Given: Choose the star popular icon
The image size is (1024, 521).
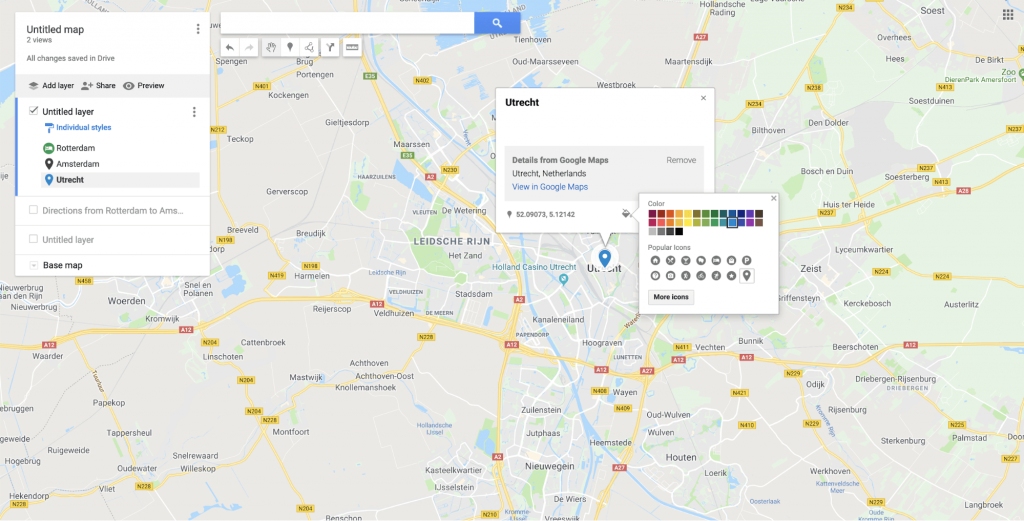Looking at the screenshot, I should click(731, 276).
